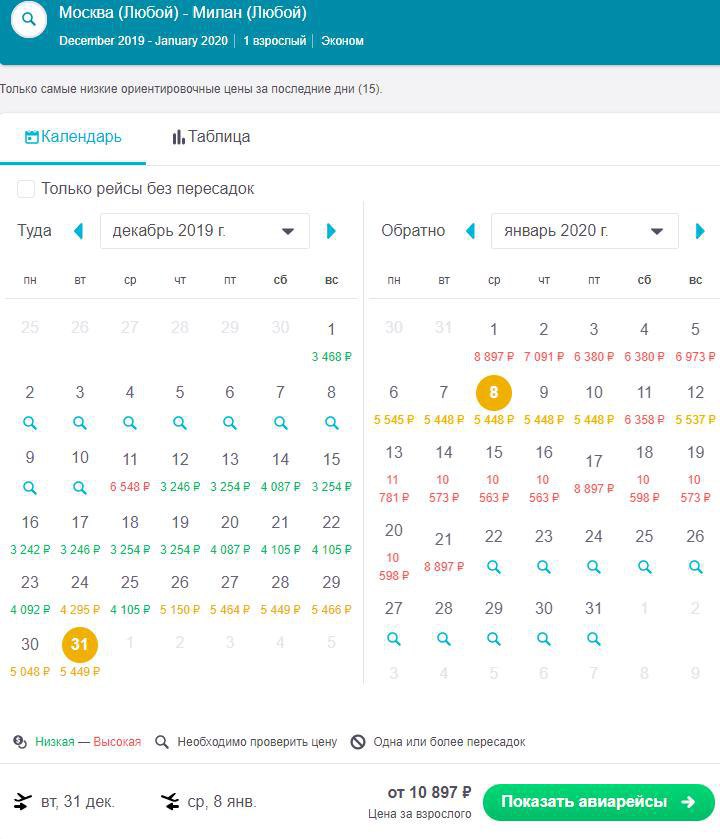Enable direct flights only checkbox
Viewport: 720px width, 839px height.
pyautogui.click(x=26, y=188)
